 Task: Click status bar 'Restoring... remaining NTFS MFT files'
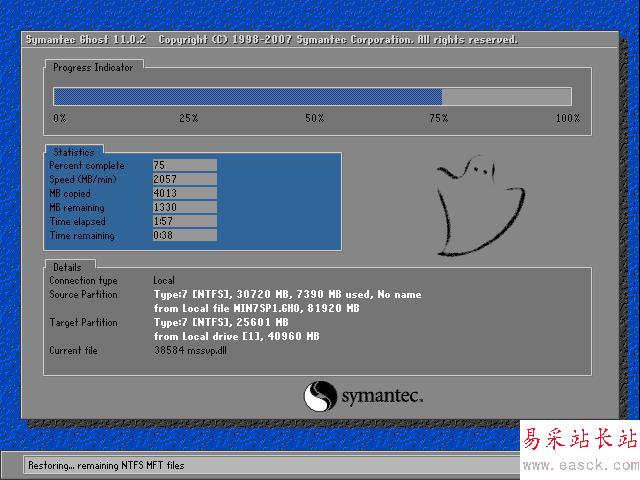pyautogui.click(x=106, y=465)
